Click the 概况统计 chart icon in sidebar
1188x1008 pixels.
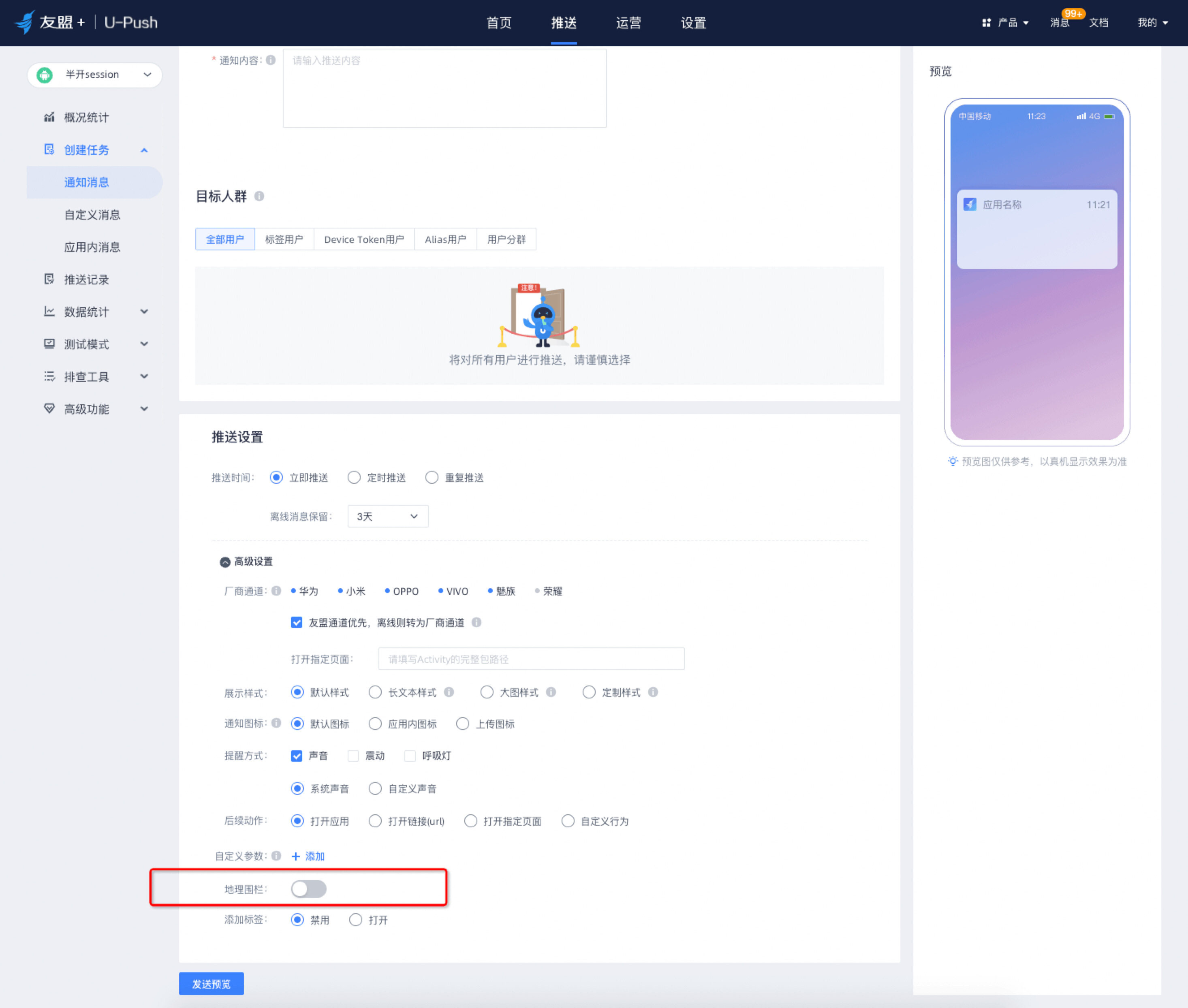click(49, 117)
